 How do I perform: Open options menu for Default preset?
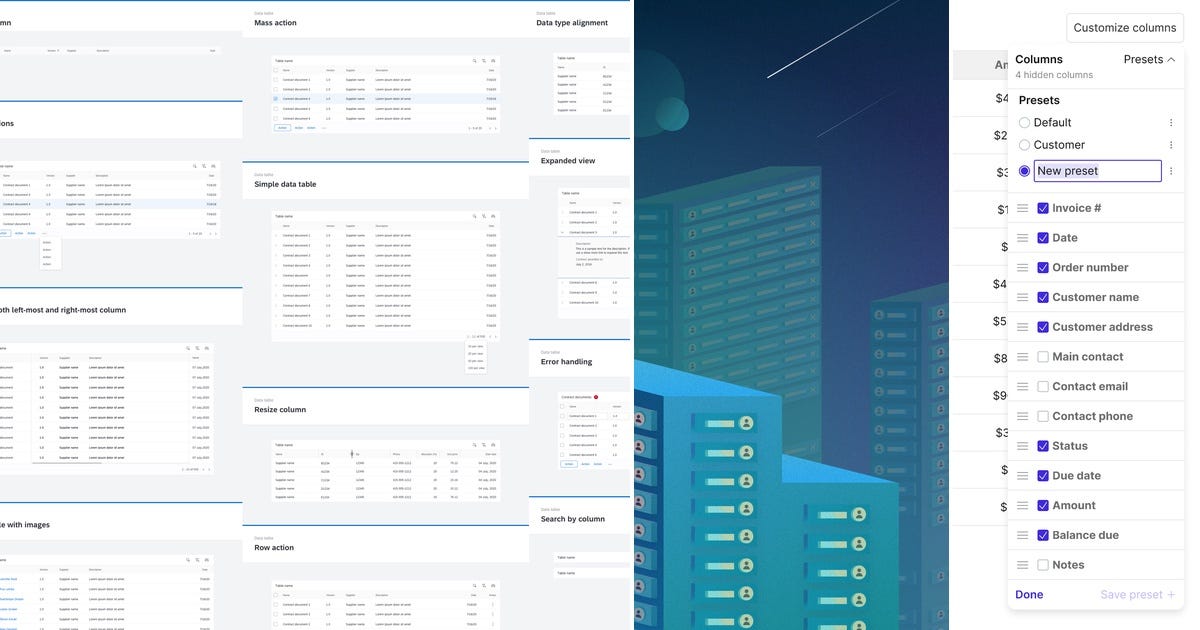pyautogui.click(x=1171, y=122)
